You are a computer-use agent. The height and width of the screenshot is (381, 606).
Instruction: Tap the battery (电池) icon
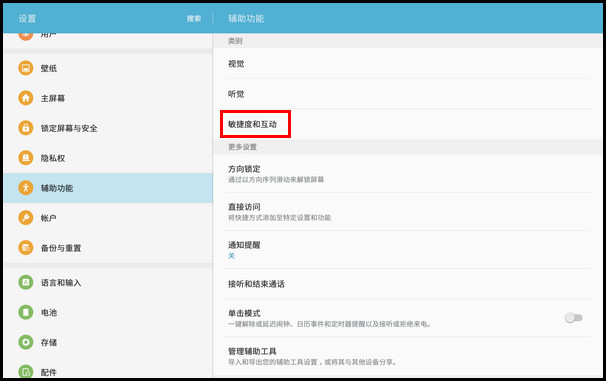[26, 312]
